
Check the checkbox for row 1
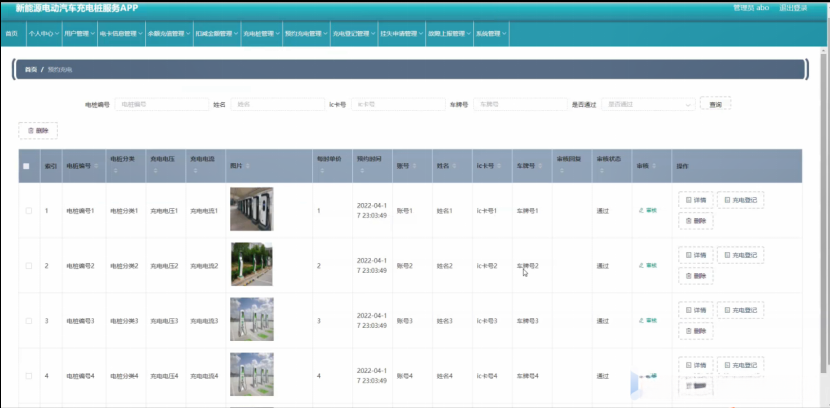(28, 211)
